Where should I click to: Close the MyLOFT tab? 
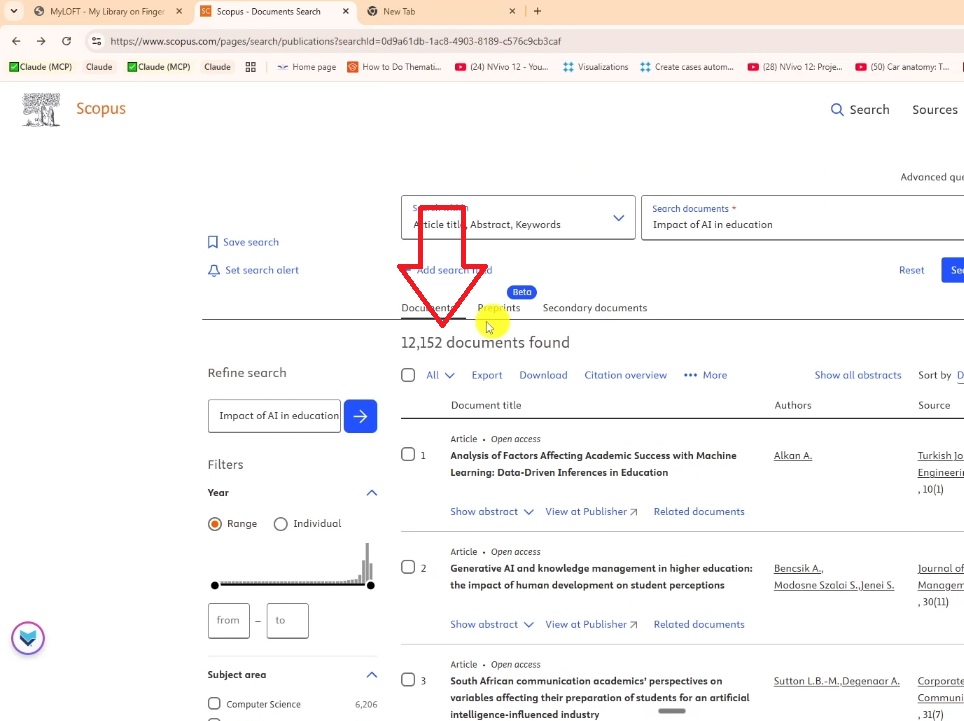[x=179, y=11]
